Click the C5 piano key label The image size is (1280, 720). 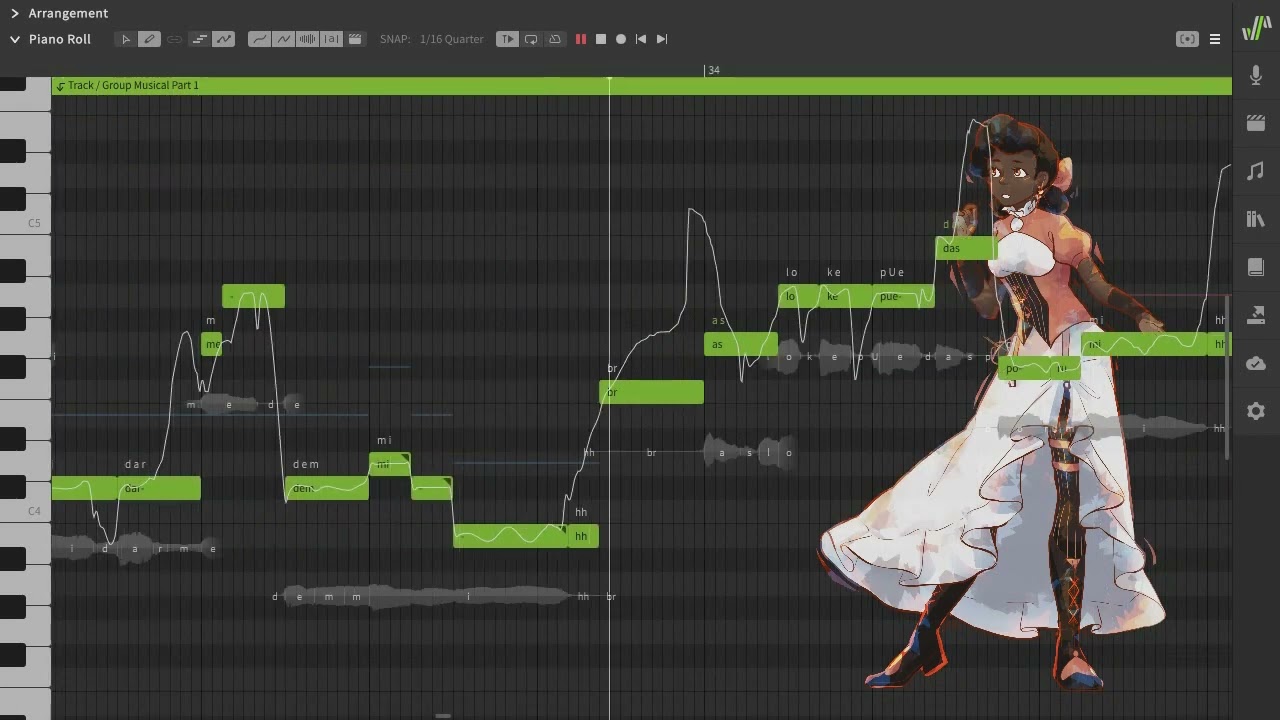click(x=34, y=223)
